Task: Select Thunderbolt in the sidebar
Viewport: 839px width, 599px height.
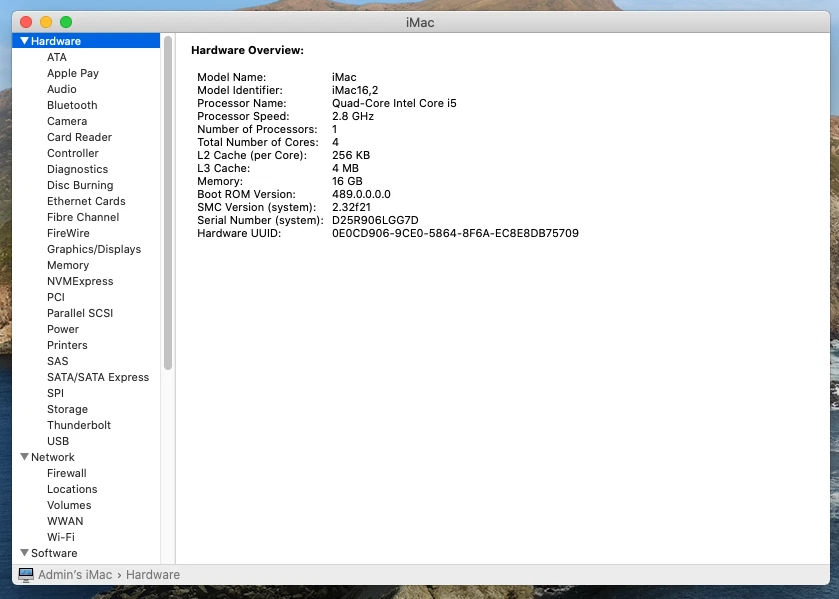Action: (x=78, y=425)
